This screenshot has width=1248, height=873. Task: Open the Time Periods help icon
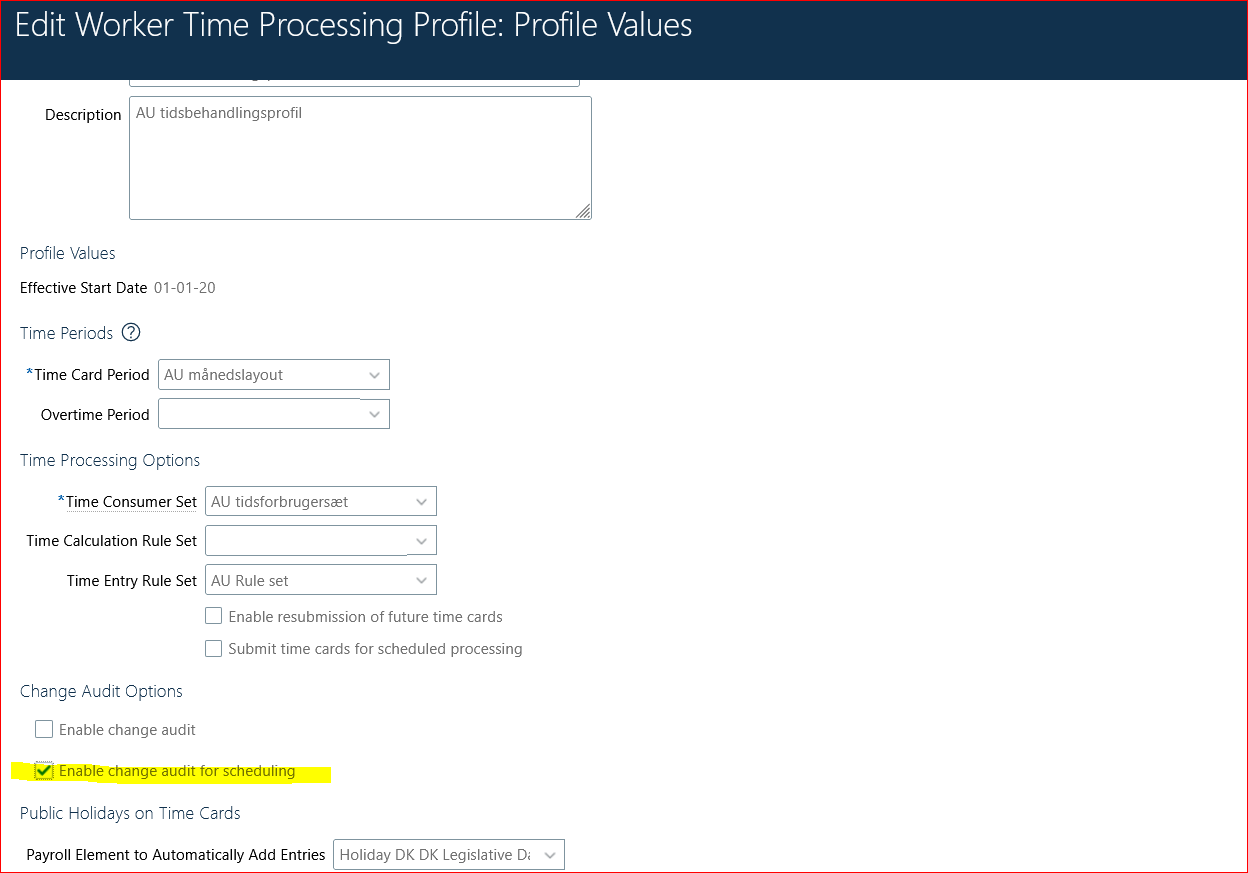pyautogui.click(x=130, y=332)
